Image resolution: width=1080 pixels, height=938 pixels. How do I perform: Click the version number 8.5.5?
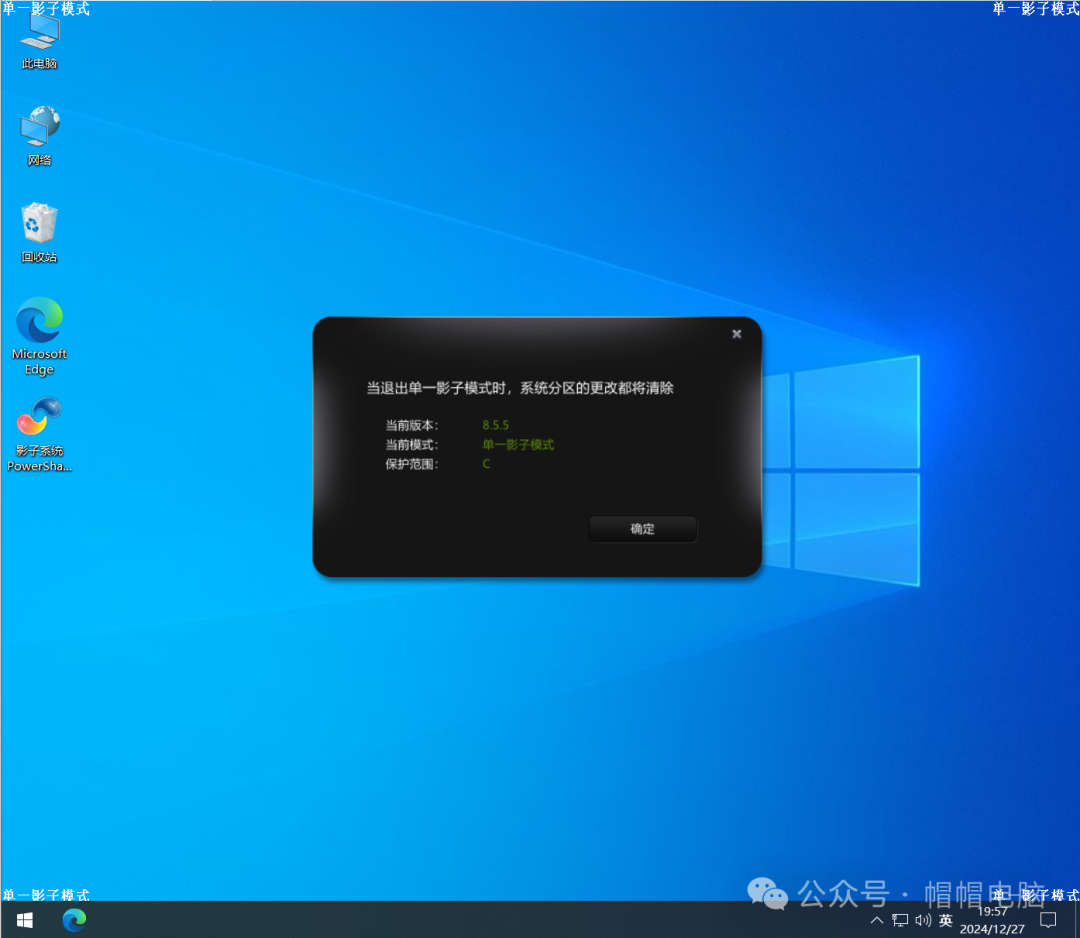coord(496,425)
